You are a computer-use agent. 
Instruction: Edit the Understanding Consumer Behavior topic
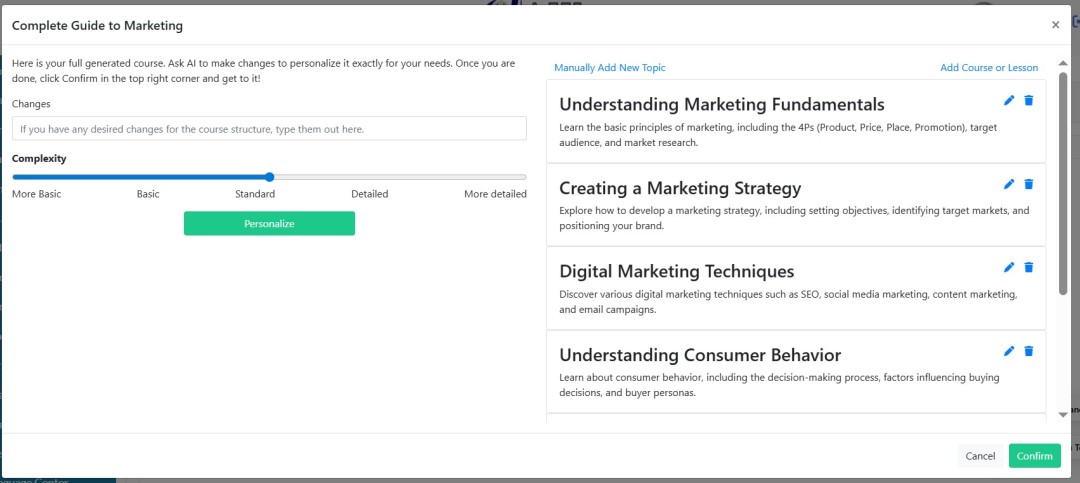coord(1009,351)
